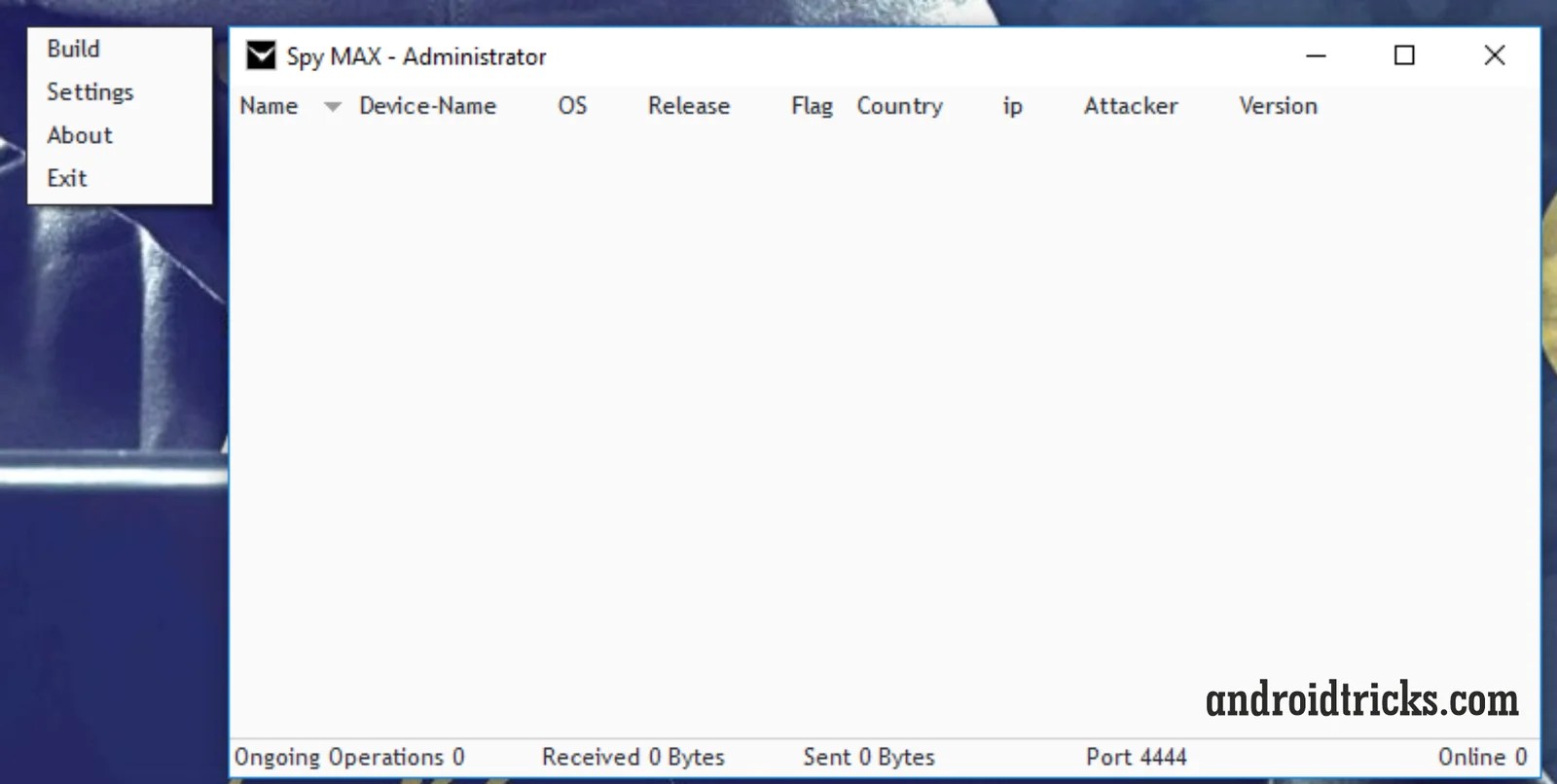The height and width of the screenshot is (784, 1557).
Task: Click the Version column header
Action: [x=1278, y=106]
